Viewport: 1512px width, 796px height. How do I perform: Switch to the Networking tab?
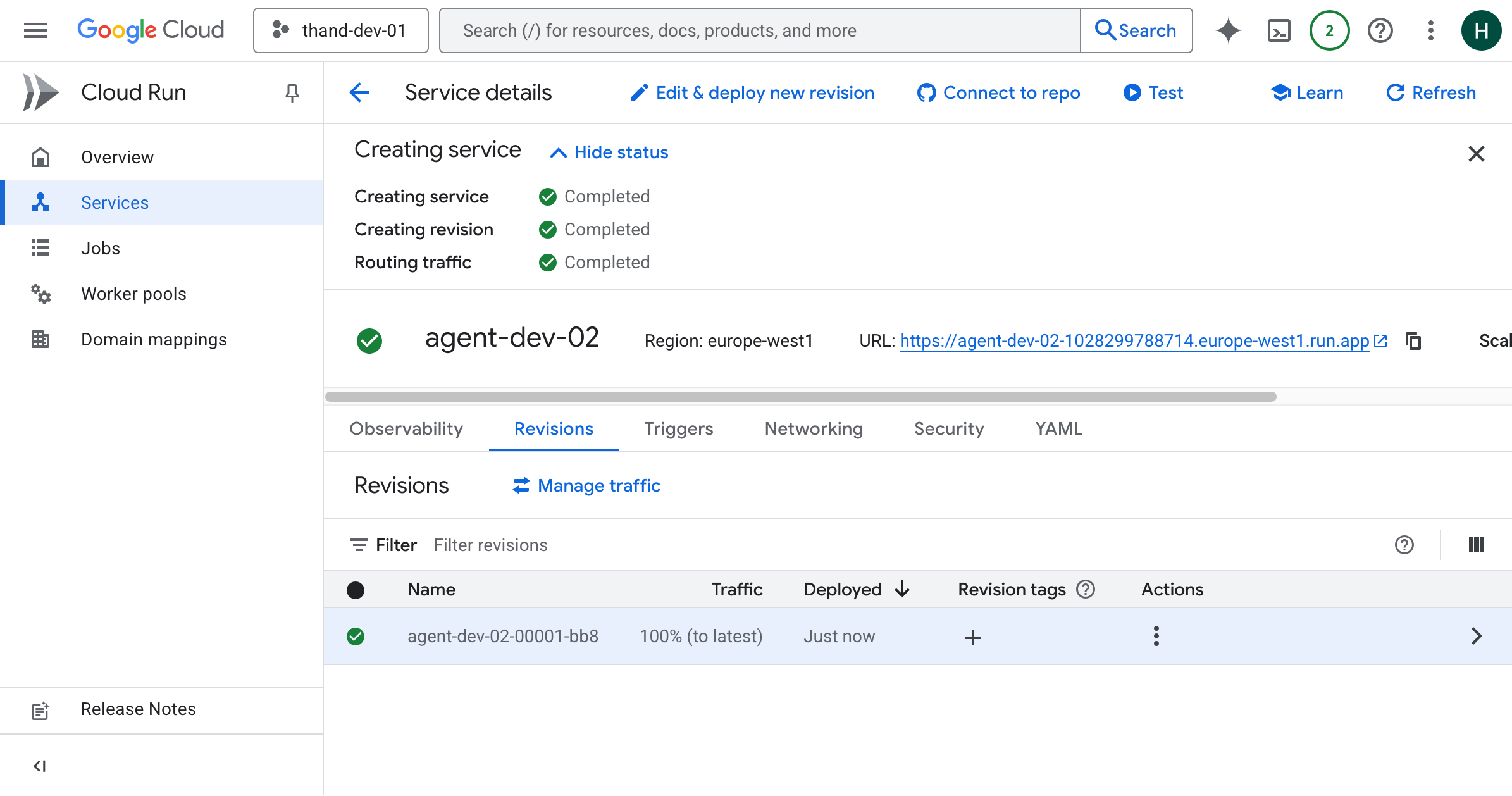pos(814,429)
